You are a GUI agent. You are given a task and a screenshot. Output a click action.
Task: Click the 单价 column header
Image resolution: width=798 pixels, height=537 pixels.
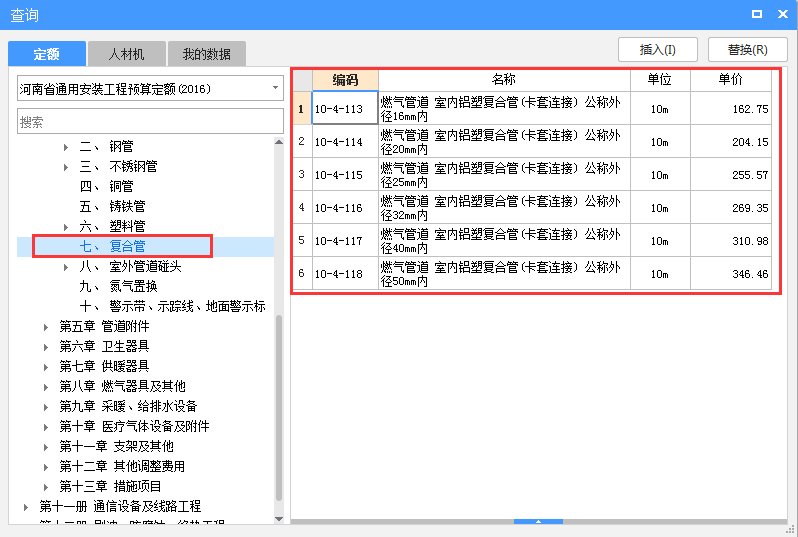click(x=731, y=80)
